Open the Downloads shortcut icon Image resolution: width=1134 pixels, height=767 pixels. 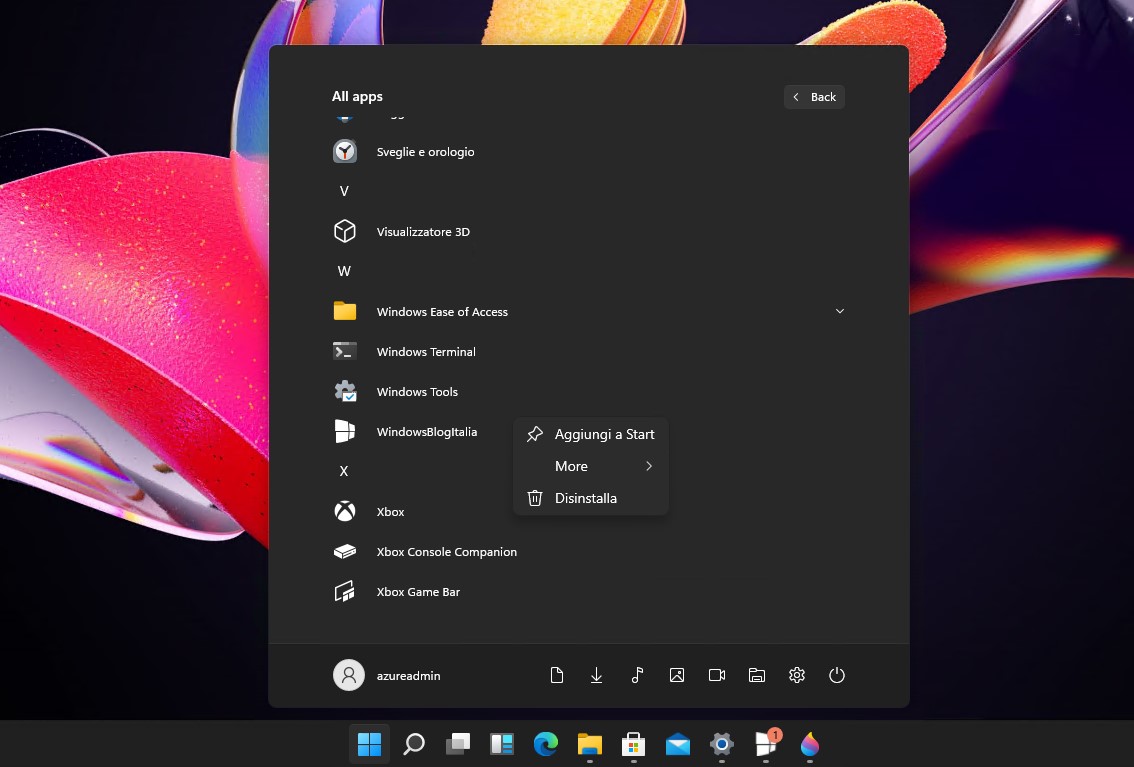point(597,675)
